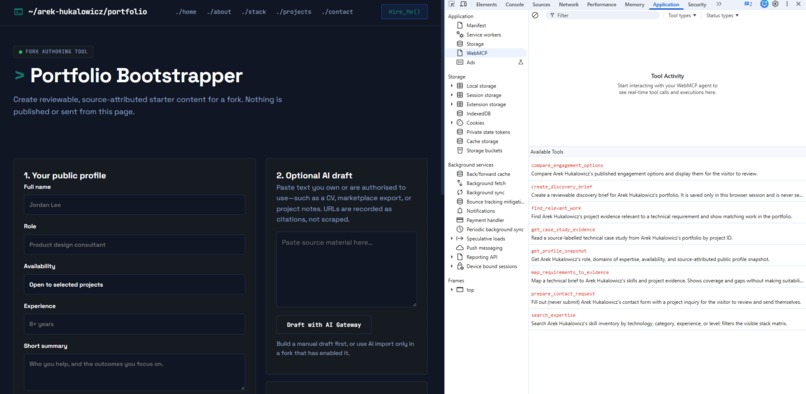Click the Paste source material textarea

pos(346,270)
